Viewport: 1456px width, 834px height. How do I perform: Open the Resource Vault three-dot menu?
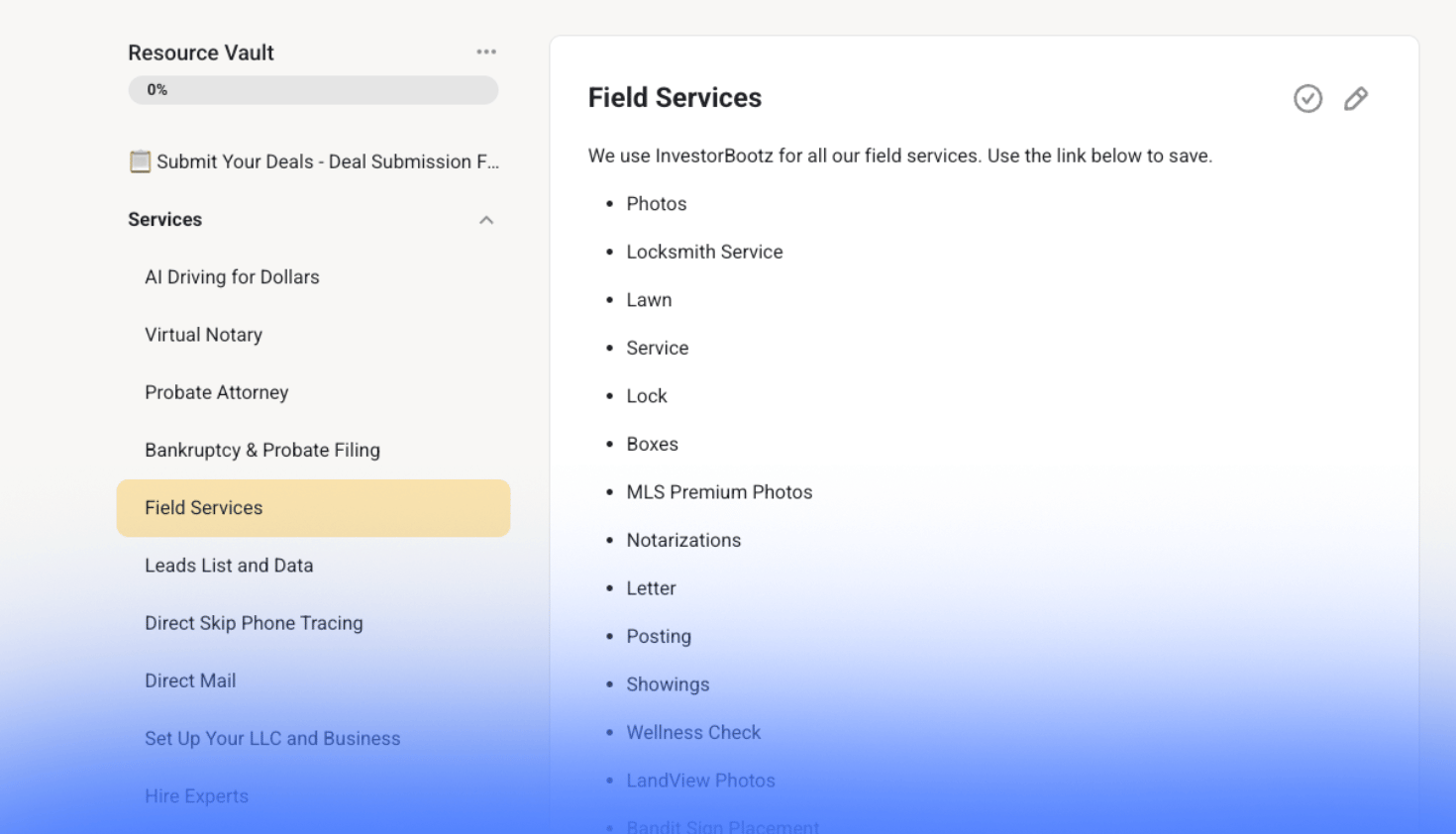tap(486, 52)
